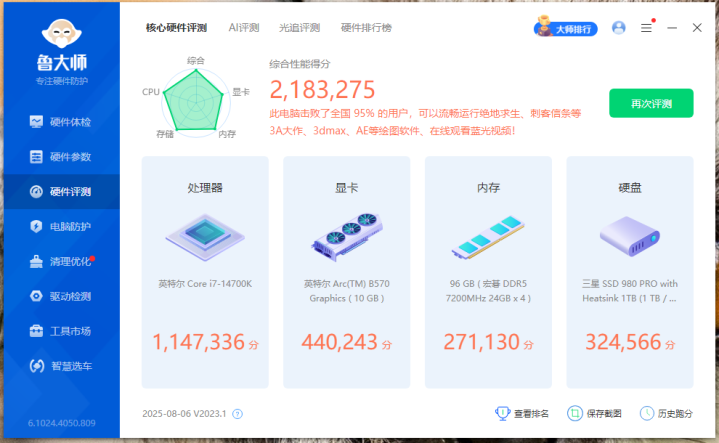Click the 综合性能得分 heading
The width and height of the screenshot is (719, 443).
pos(300,64)
